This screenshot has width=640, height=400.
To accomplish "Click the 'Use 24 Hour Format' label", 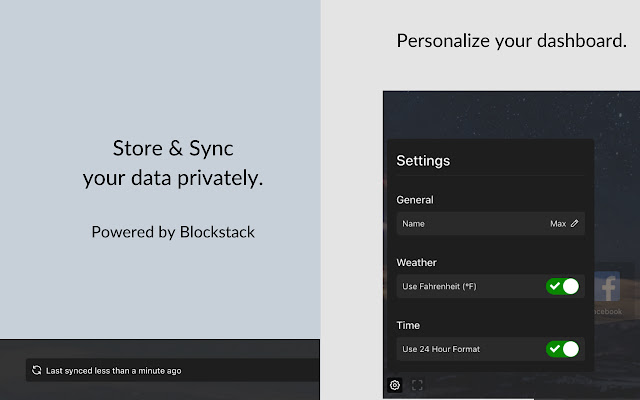I will (x=441, y=349).
